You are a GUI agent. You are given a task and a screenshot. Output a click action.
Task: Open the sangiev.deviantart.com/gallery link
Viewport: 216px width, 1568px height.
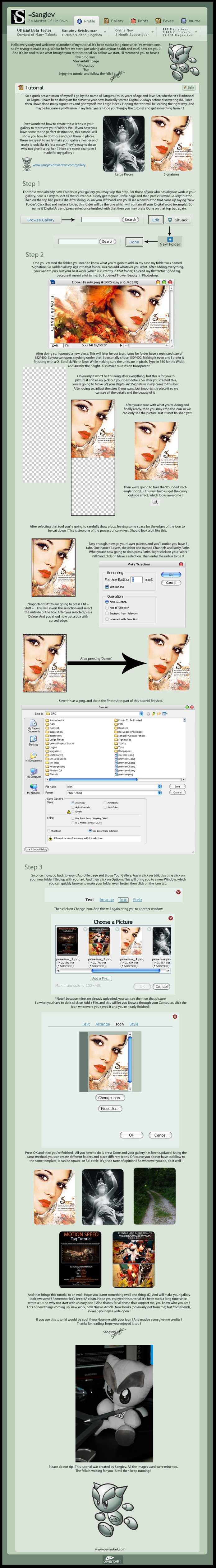(x=59, y=165)
